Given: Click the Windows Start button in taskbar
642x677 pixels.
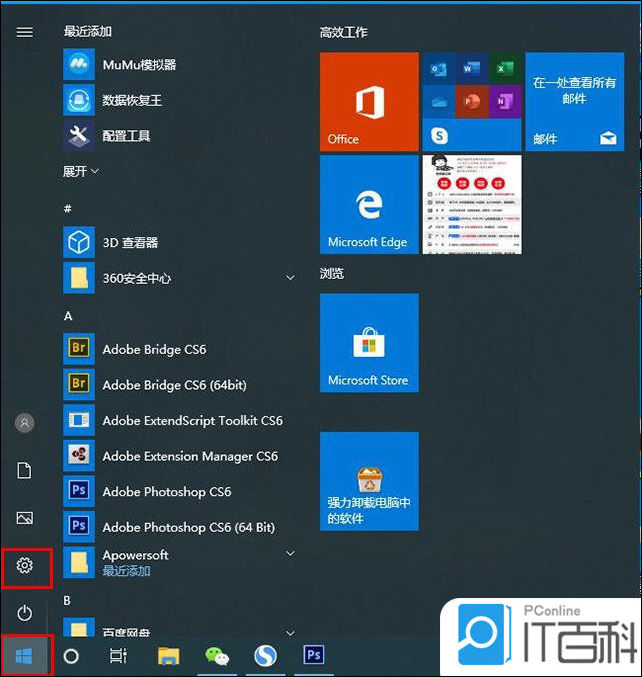Looking at the screenshot, I should (25, 656).
